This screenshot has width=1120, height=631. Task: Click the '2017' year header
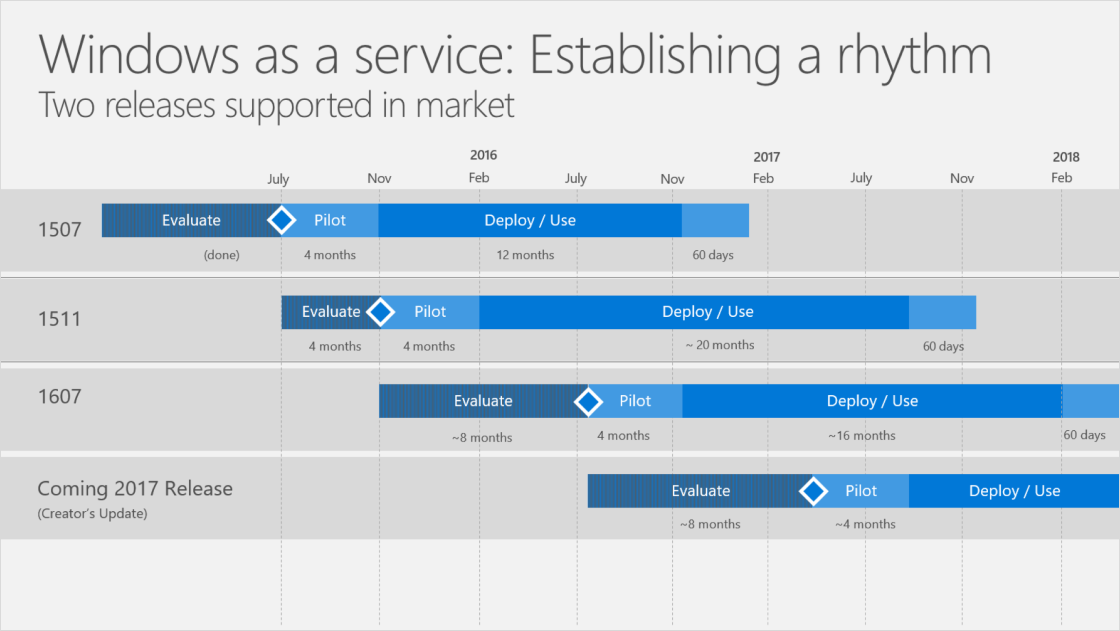point(766,157)
